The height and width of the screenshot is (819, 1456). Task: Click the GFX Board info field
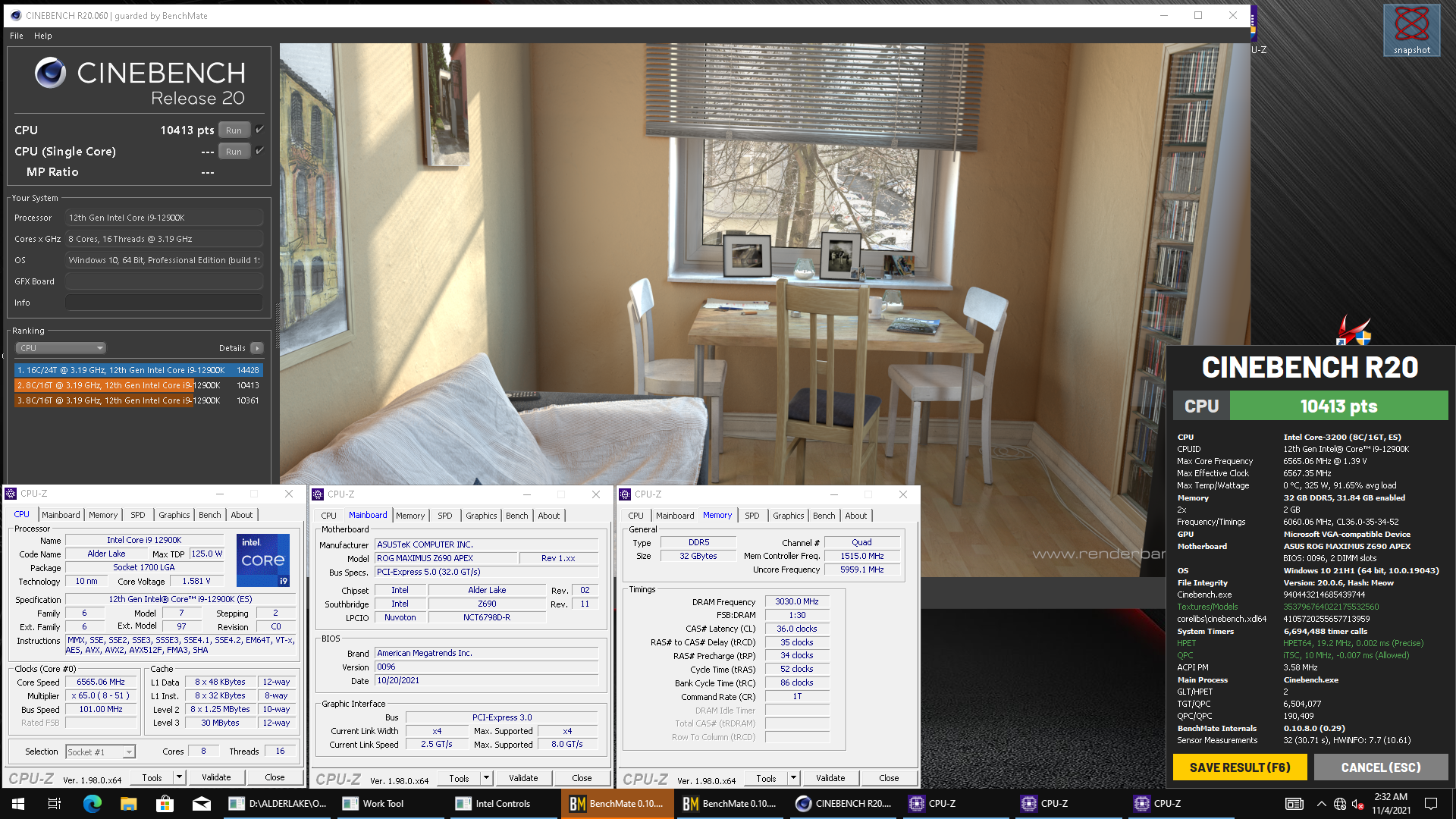coord(164,281)
